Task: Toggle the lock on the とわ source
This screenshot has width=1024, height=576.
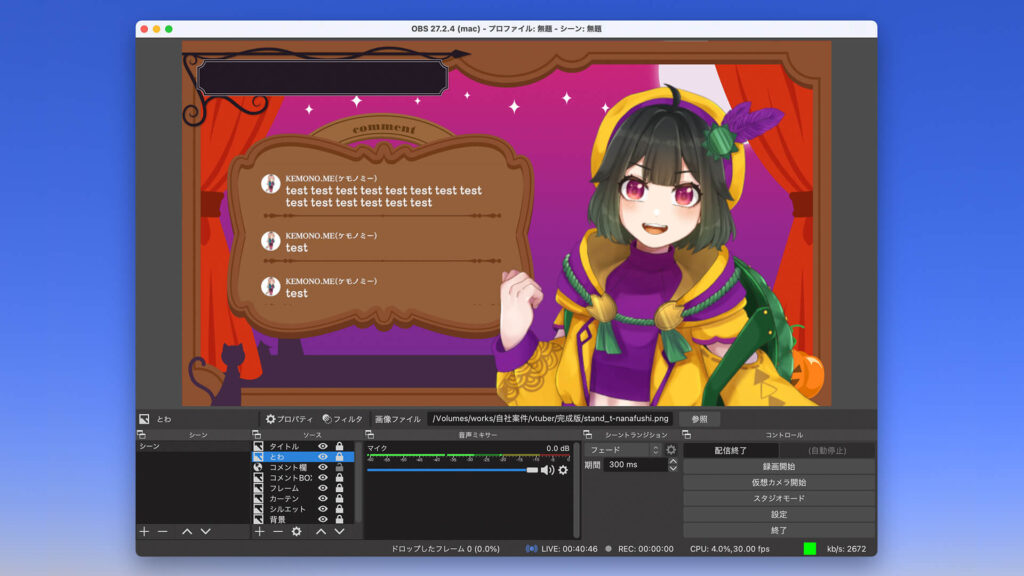Action: pos(341,456)
